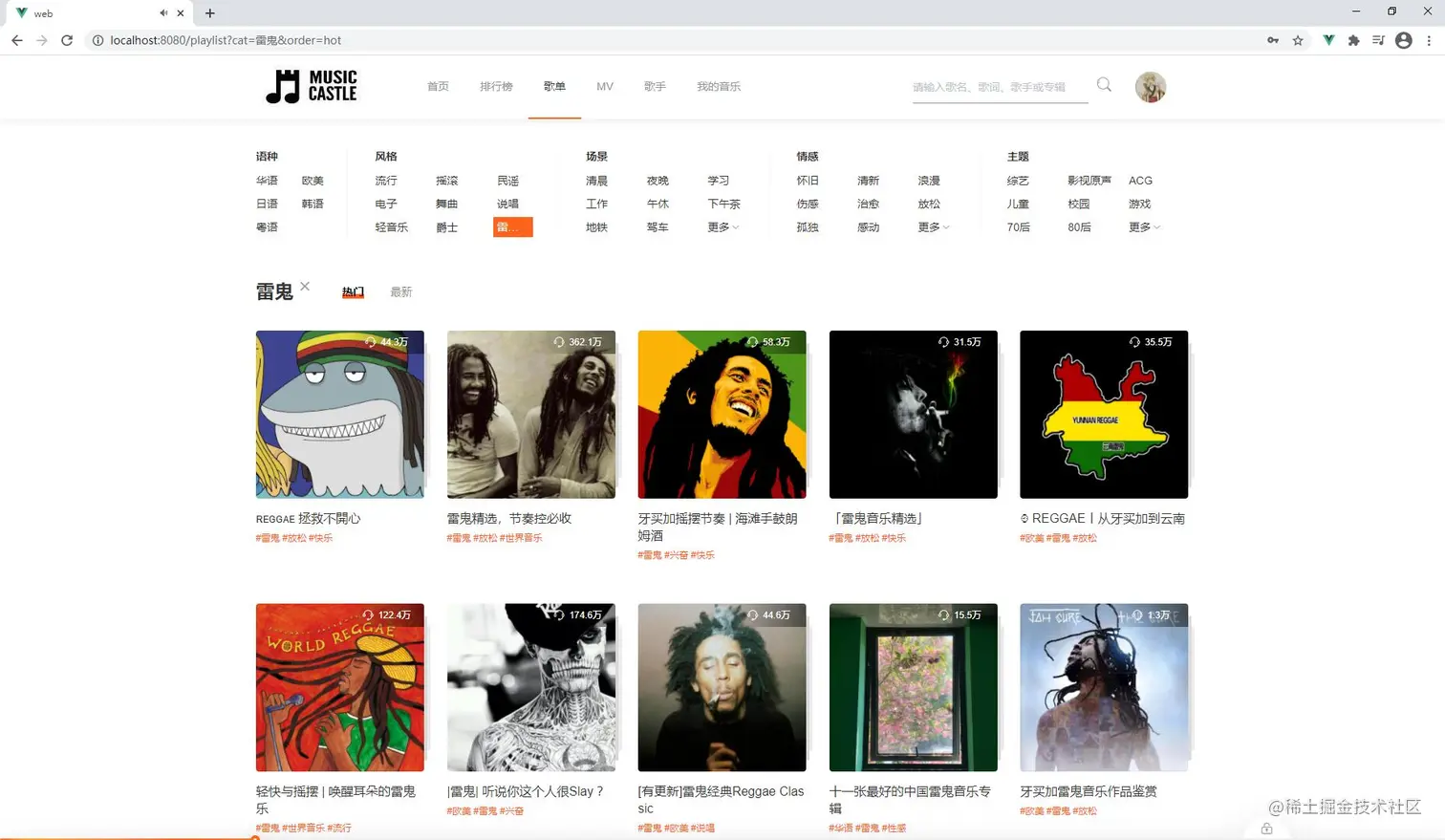Select 爵士 style filter
1445x840 pixels.
(x=447, y=227)
